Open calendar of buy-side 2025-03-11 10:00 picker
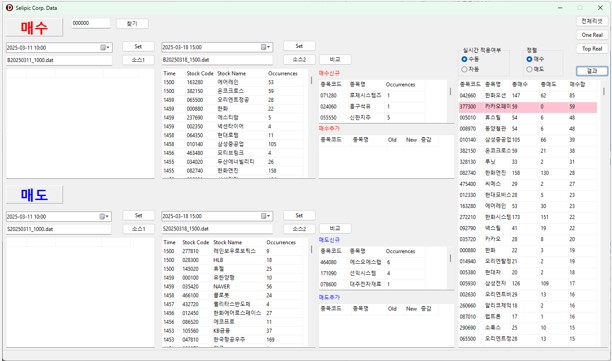The width and height of the screenshot is (612, 361). coord(105,48)
